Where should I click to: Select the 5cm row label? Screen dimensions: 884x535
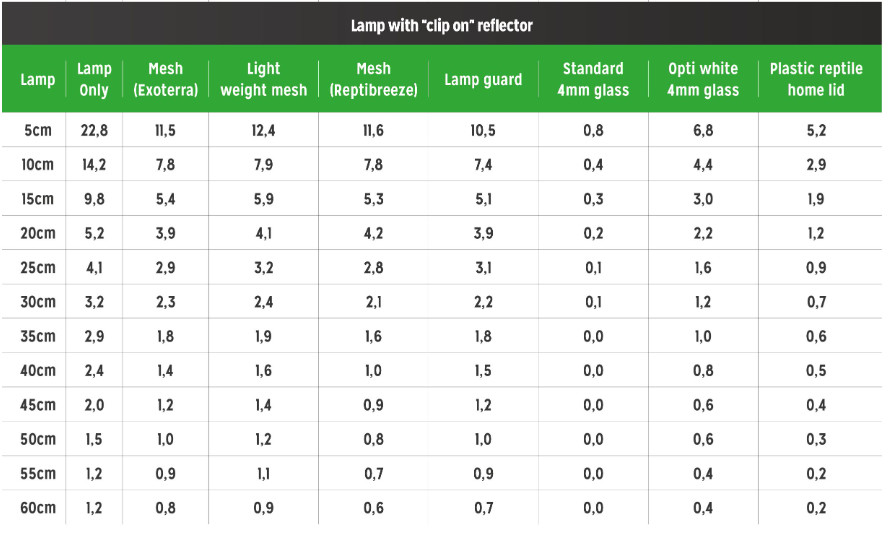click(x=38, y=130)
